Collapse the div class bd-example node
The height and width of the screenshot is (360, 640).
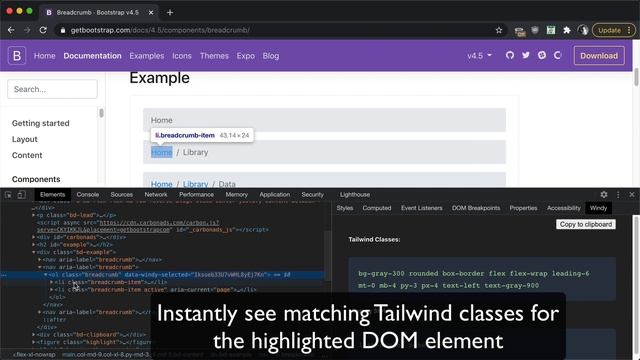click(34, 252)
